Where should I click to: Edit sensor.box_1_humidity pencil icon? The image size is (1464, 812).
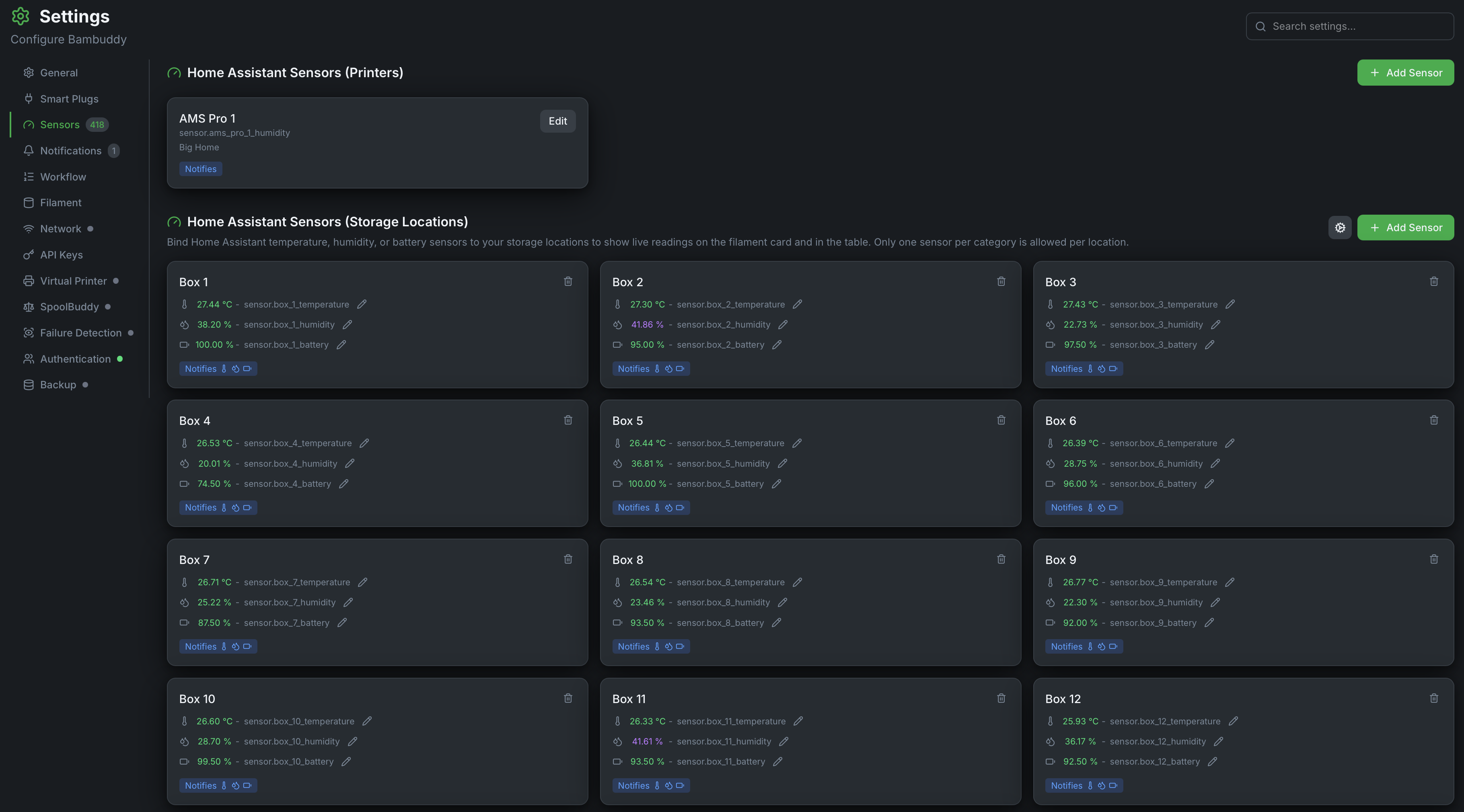coord(347,325)
